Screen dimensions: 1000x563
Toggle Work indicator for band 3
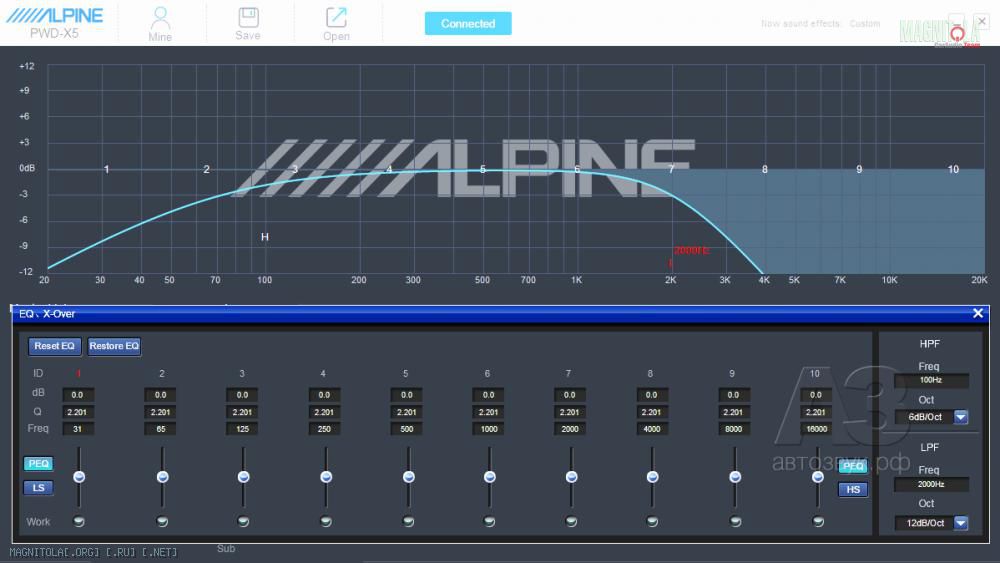click(243, 521)
